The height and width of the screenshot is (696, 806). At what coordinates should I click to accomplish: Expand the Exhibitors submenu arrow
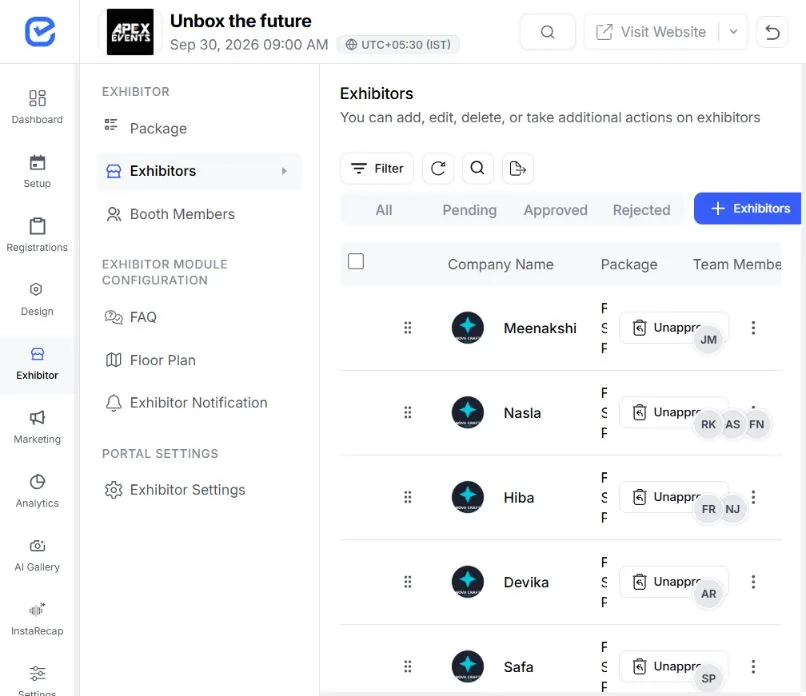click(284, 171)
